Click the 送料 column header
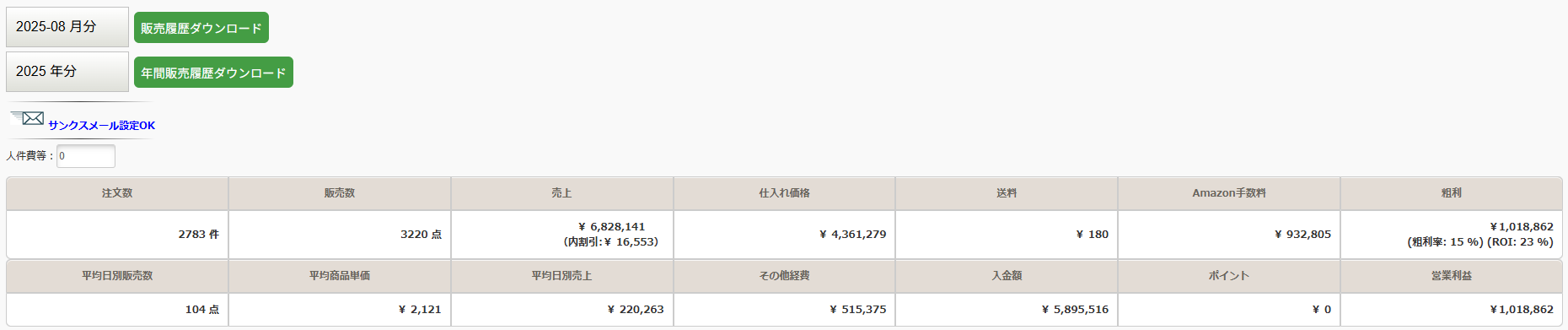 pos(1007,193)
